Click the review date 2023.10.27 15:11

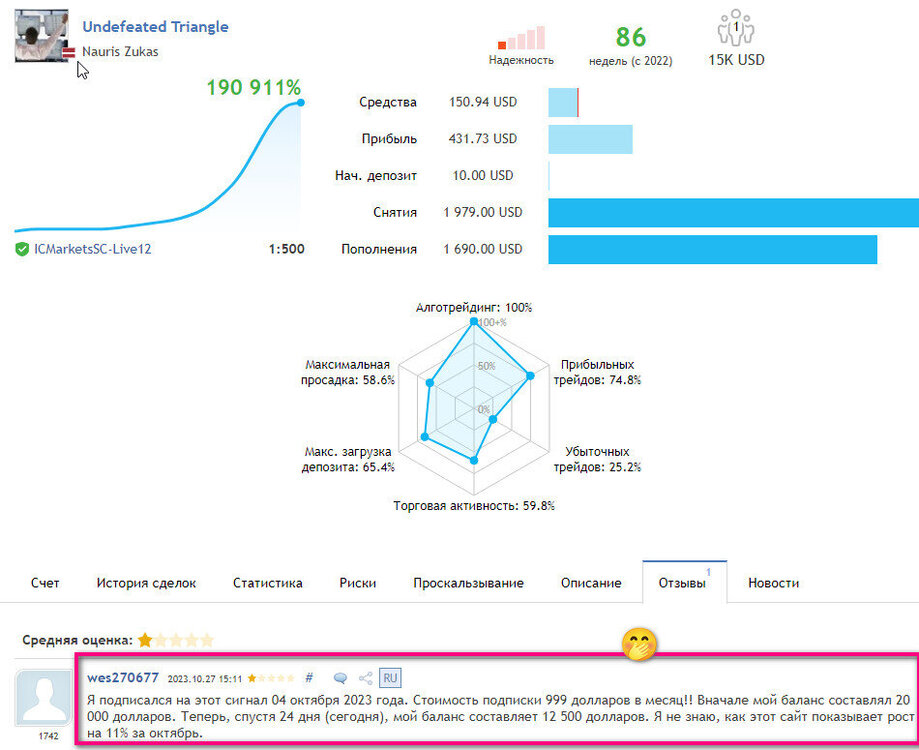205,679
